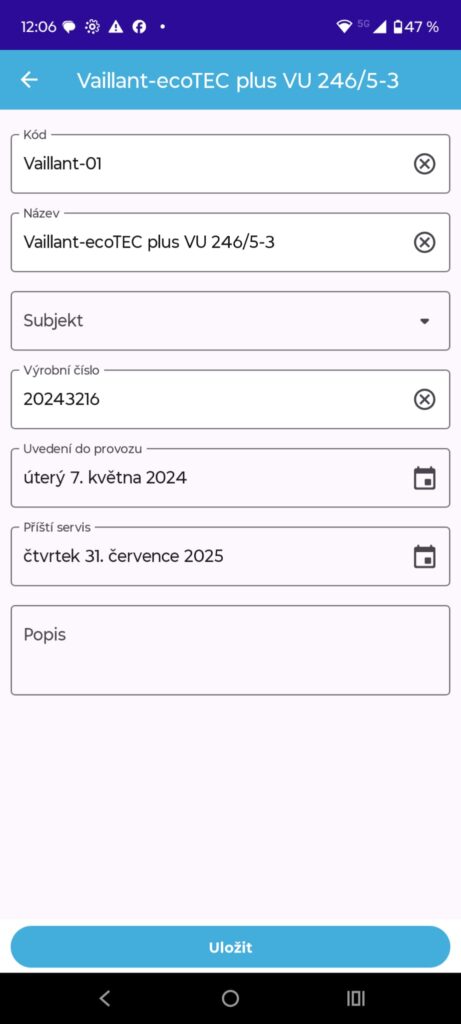
Task: Open the Subjekt selection field
Action: (230, 321)
